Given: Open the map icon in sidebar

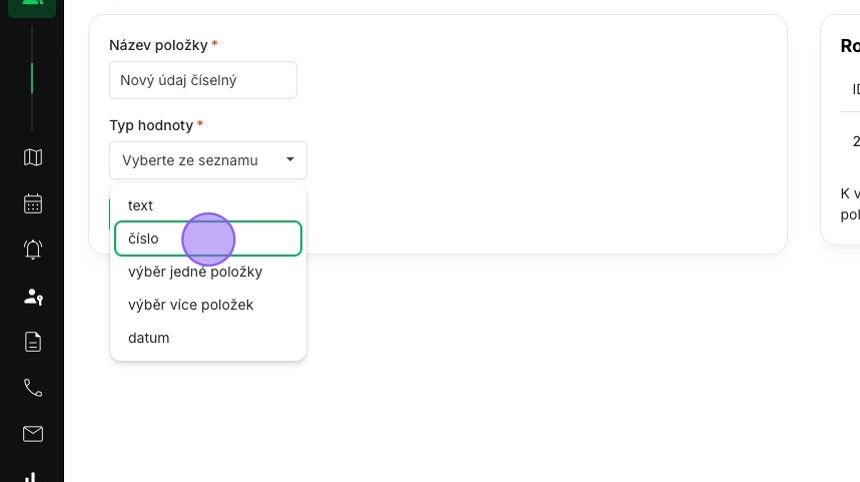Looking at the screenshot, I should (33, 157).
